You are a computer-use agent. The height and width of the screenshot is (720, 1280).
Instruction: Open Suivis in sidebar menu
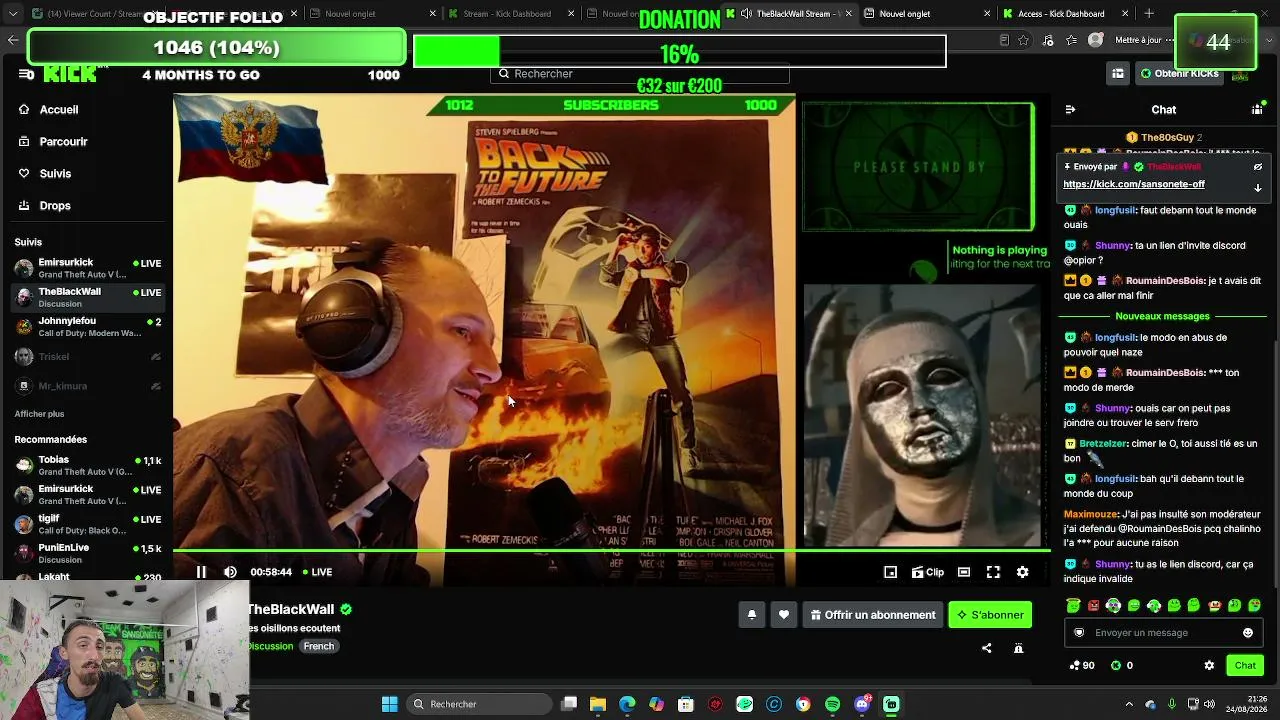click(55, 174)
